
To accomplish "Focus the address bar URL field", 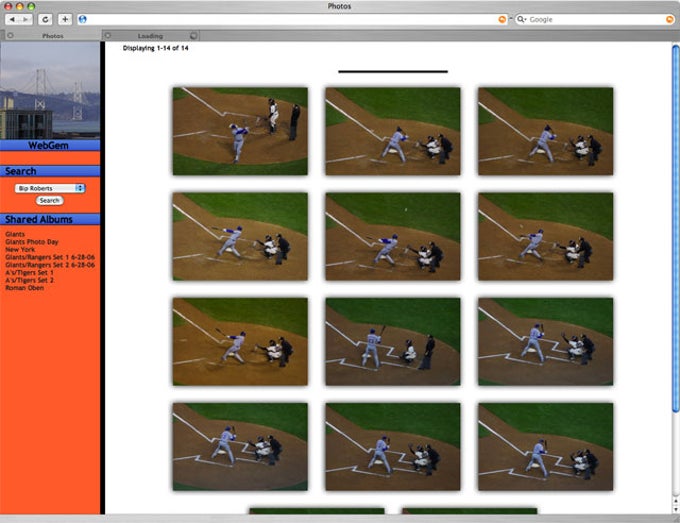I will click(x=291, y=20).
